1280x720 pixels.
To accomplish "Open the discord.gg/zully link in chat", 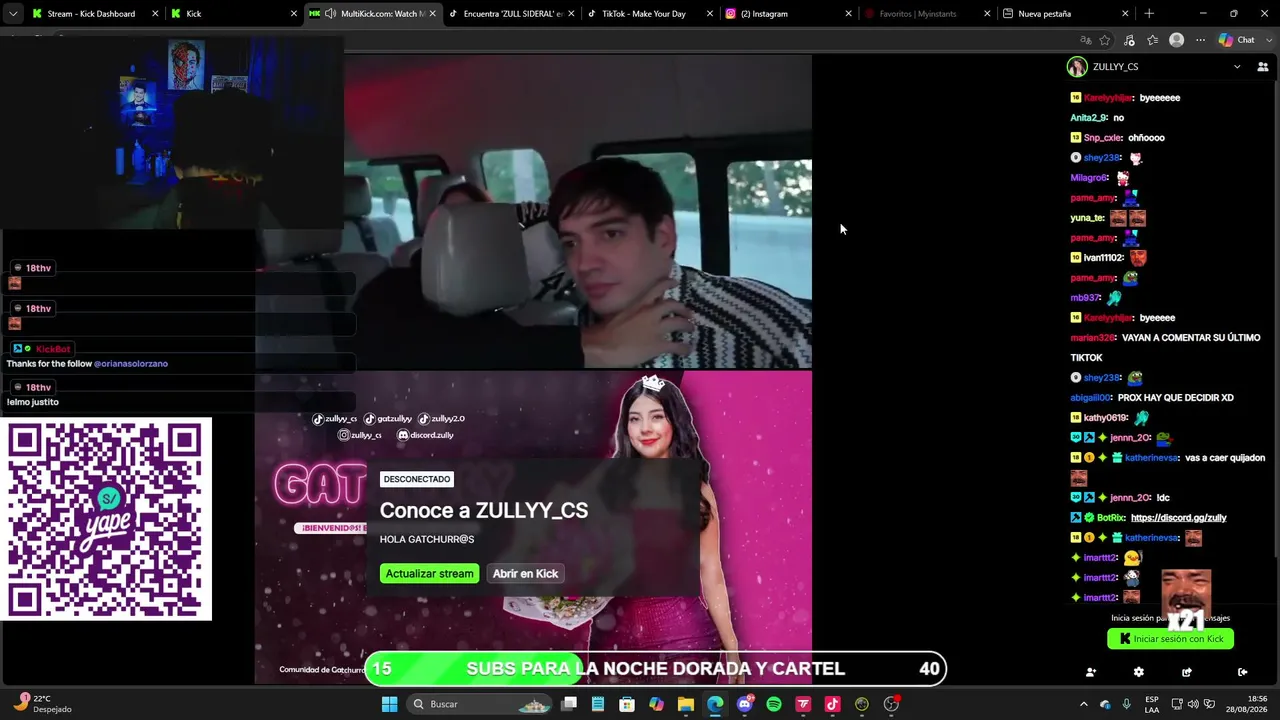I will [1178, 518].
